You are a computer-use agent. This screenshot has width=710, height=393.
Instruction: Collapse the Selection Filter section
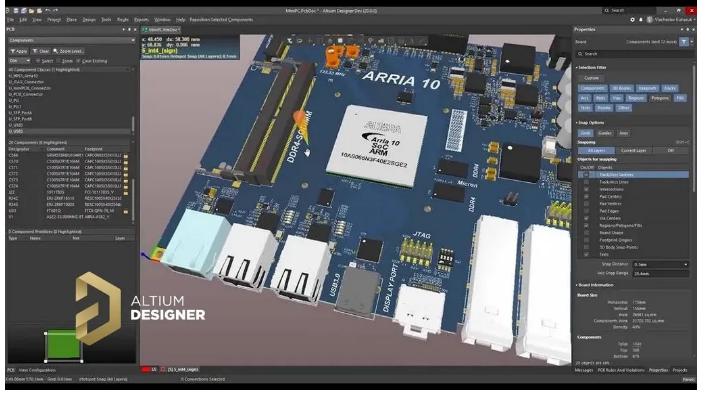coord(577,67)
